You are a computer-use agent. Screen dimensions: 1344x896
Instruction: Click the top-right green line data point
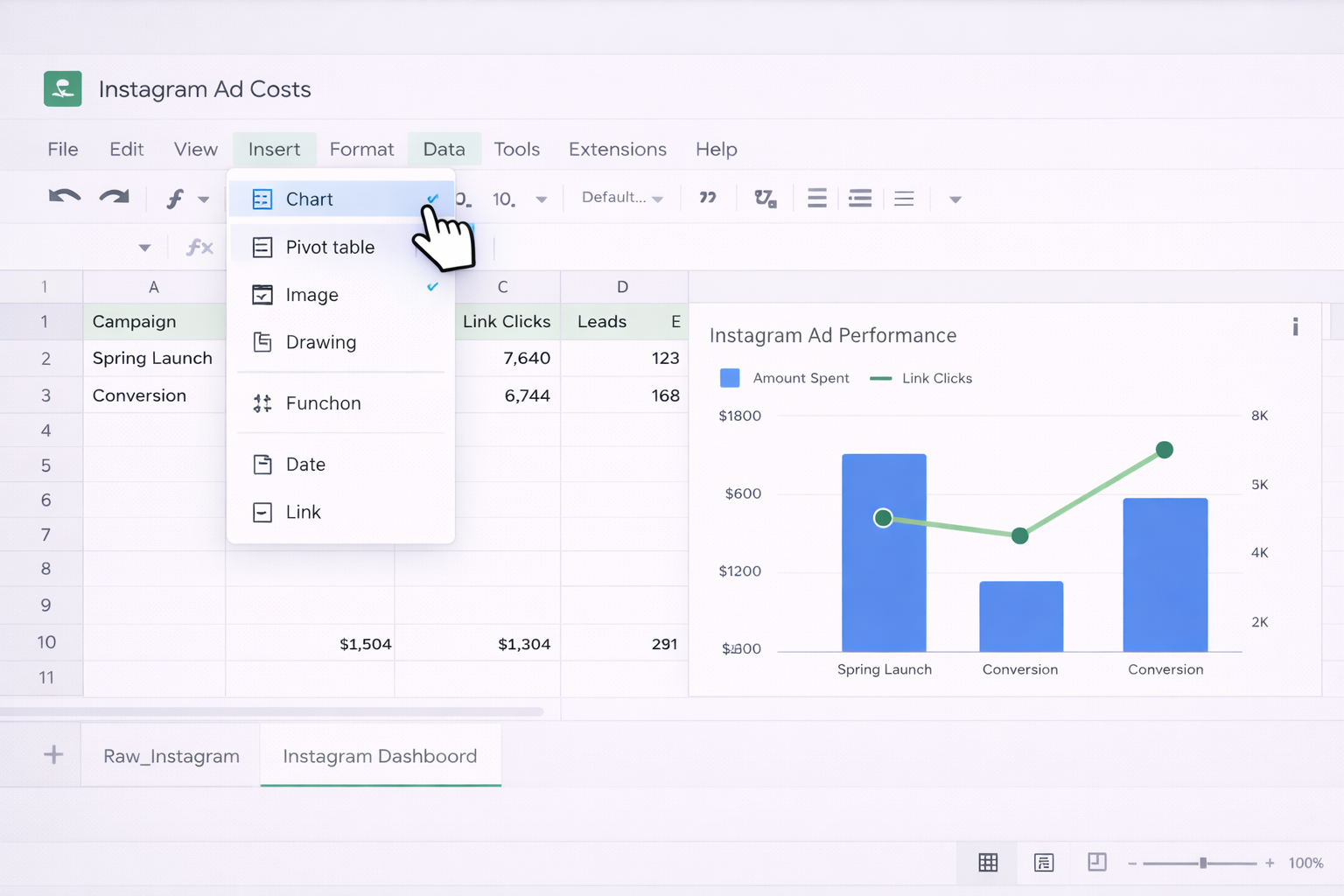click(1164, 450)
